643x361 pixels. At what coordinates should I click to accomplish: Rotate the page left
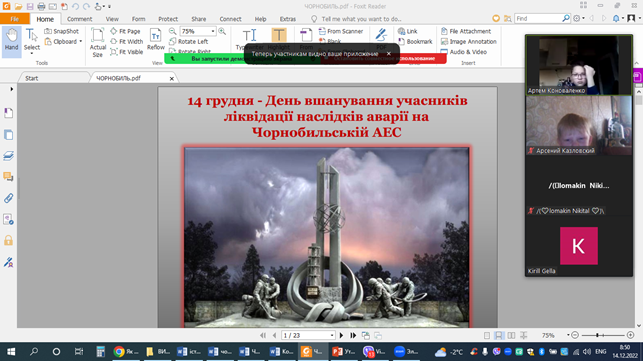pos(189,41)
